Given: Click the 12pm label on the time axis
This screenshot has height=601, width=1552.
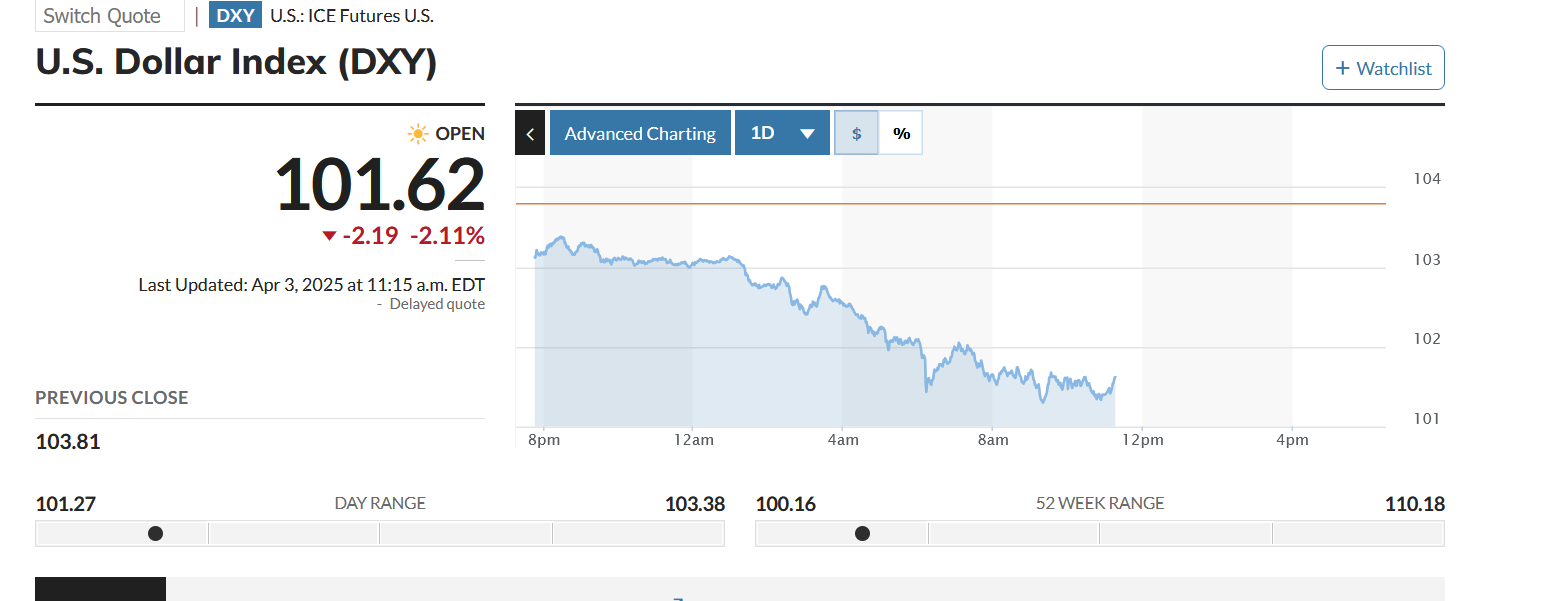Looking at the screenshot, I should (x=1142, y=440).
